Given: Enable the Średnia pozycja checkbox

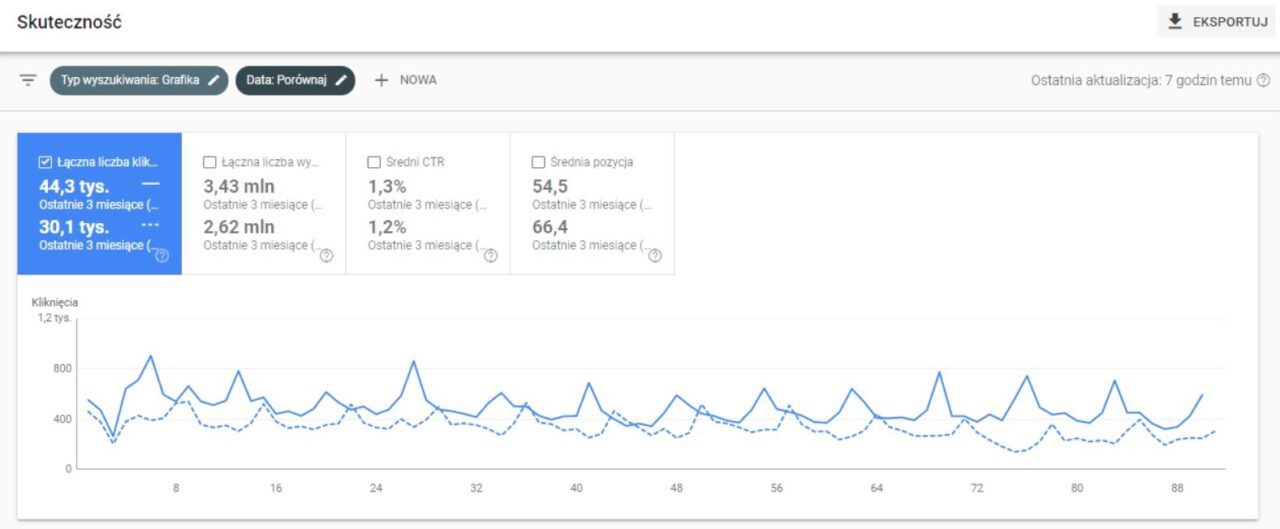Looking at the screenshot, I should click(538, 162).
